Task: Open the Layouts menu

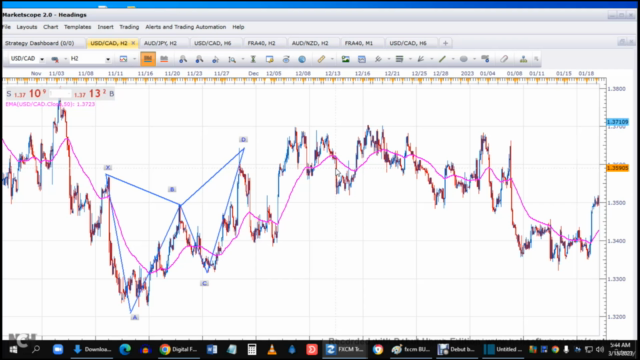Action: coord(27,27)
